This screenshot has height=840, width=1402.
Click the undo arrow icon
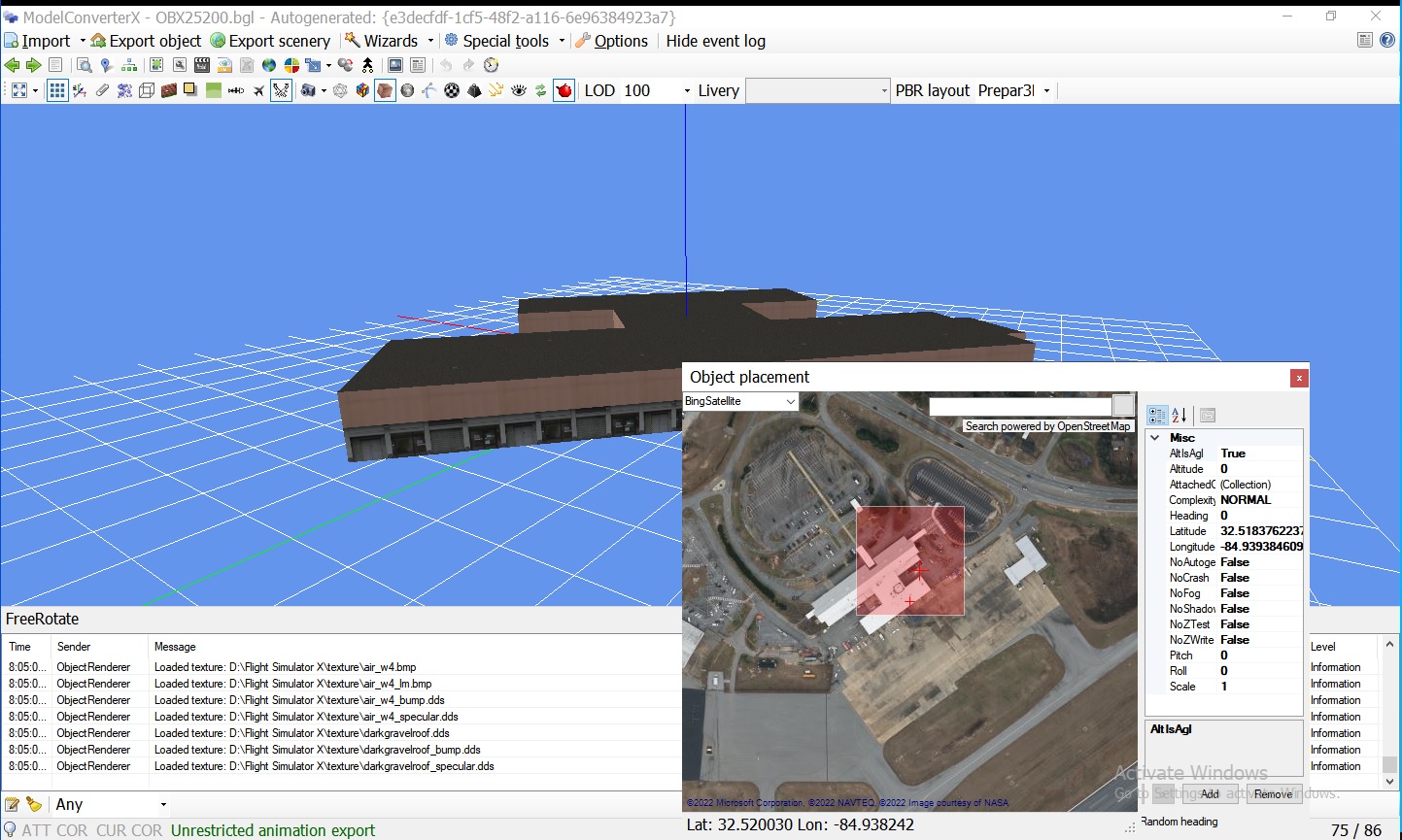447,65
